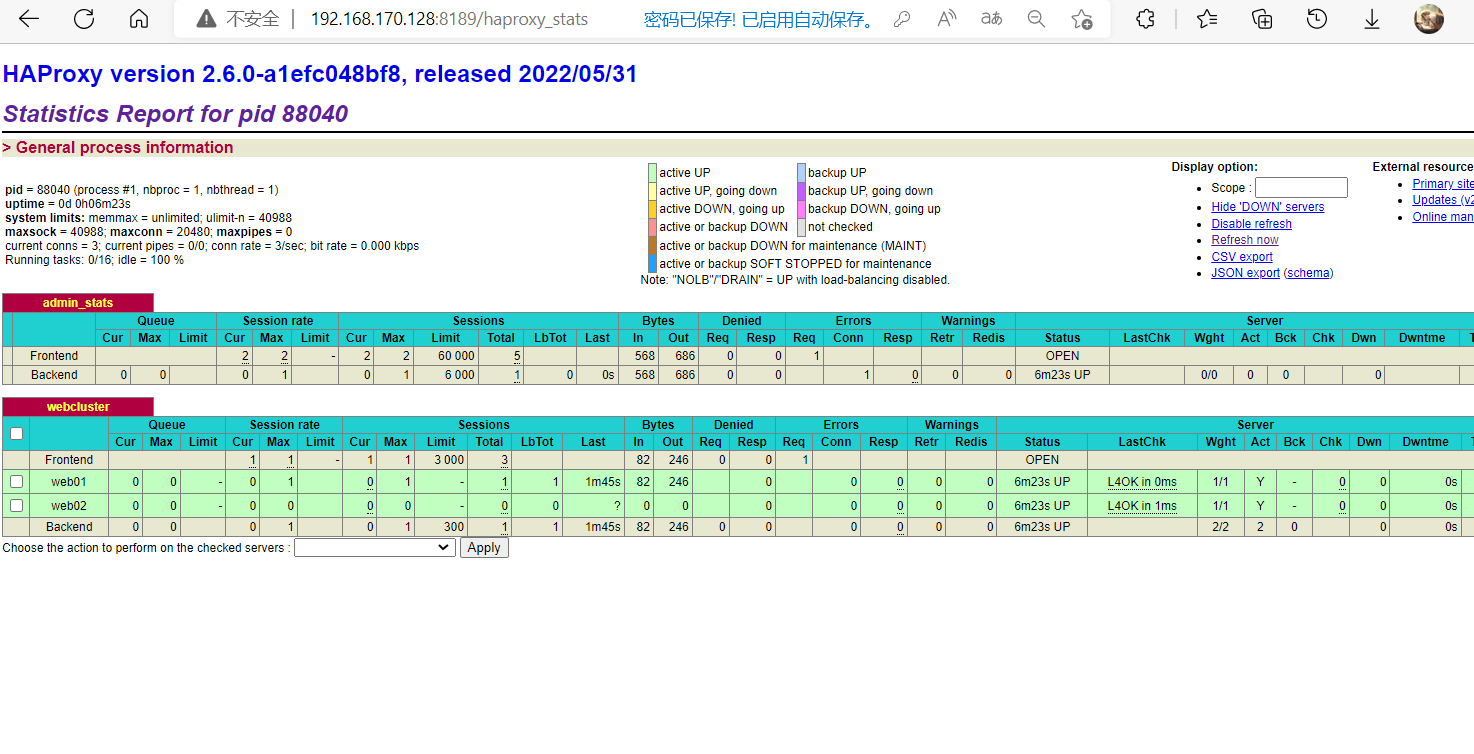Click the '0/0' admin_stats weight cell
Image resolution: width=1474 pixels, height=754 pixels.
pos(1208,375)
